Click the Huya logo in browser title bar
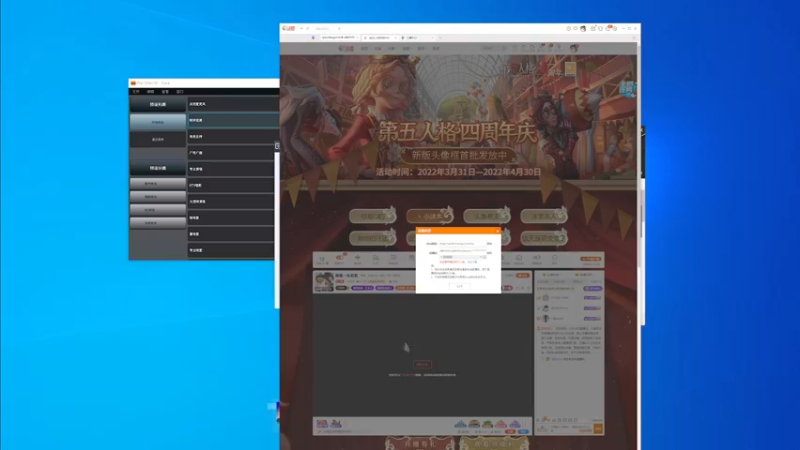The height and width of the screenshot is (450, 800). (x=288, y=29)
